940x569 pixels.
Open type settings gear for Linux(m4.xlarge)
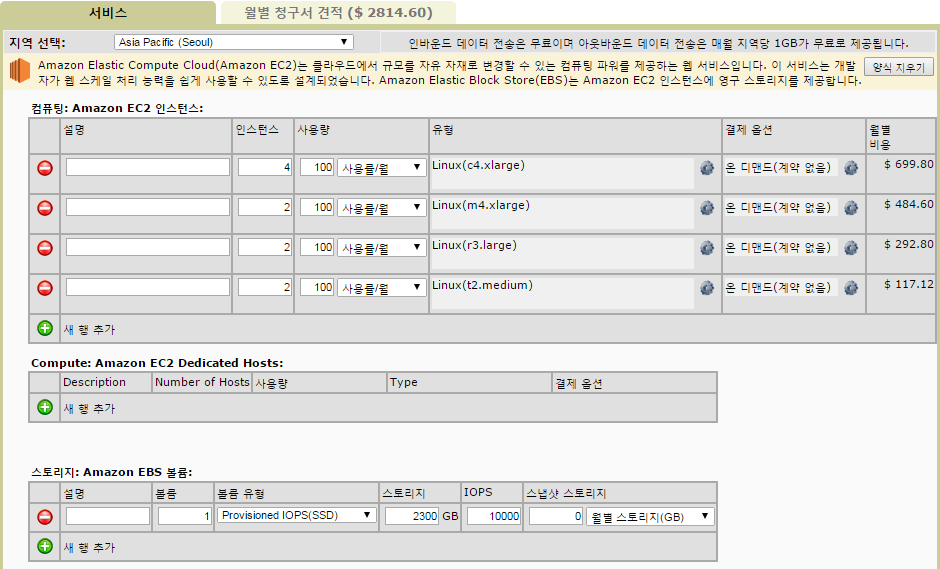point(707,209)
